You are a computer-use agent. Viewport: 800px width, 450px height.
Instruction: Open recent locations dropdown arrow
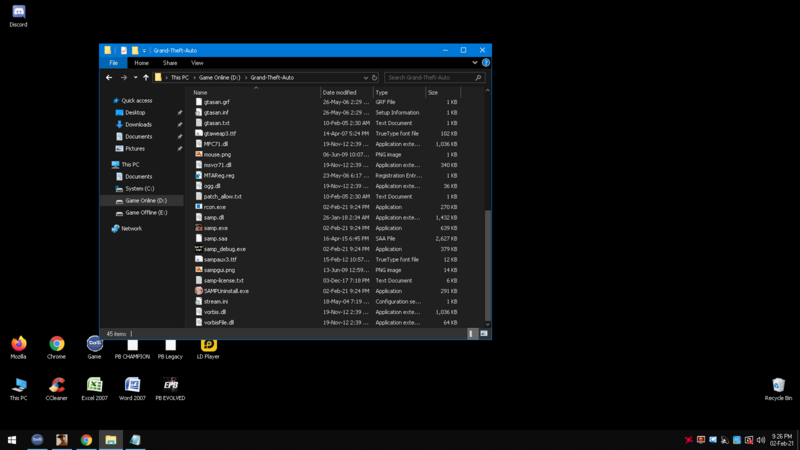click(135, 78)
